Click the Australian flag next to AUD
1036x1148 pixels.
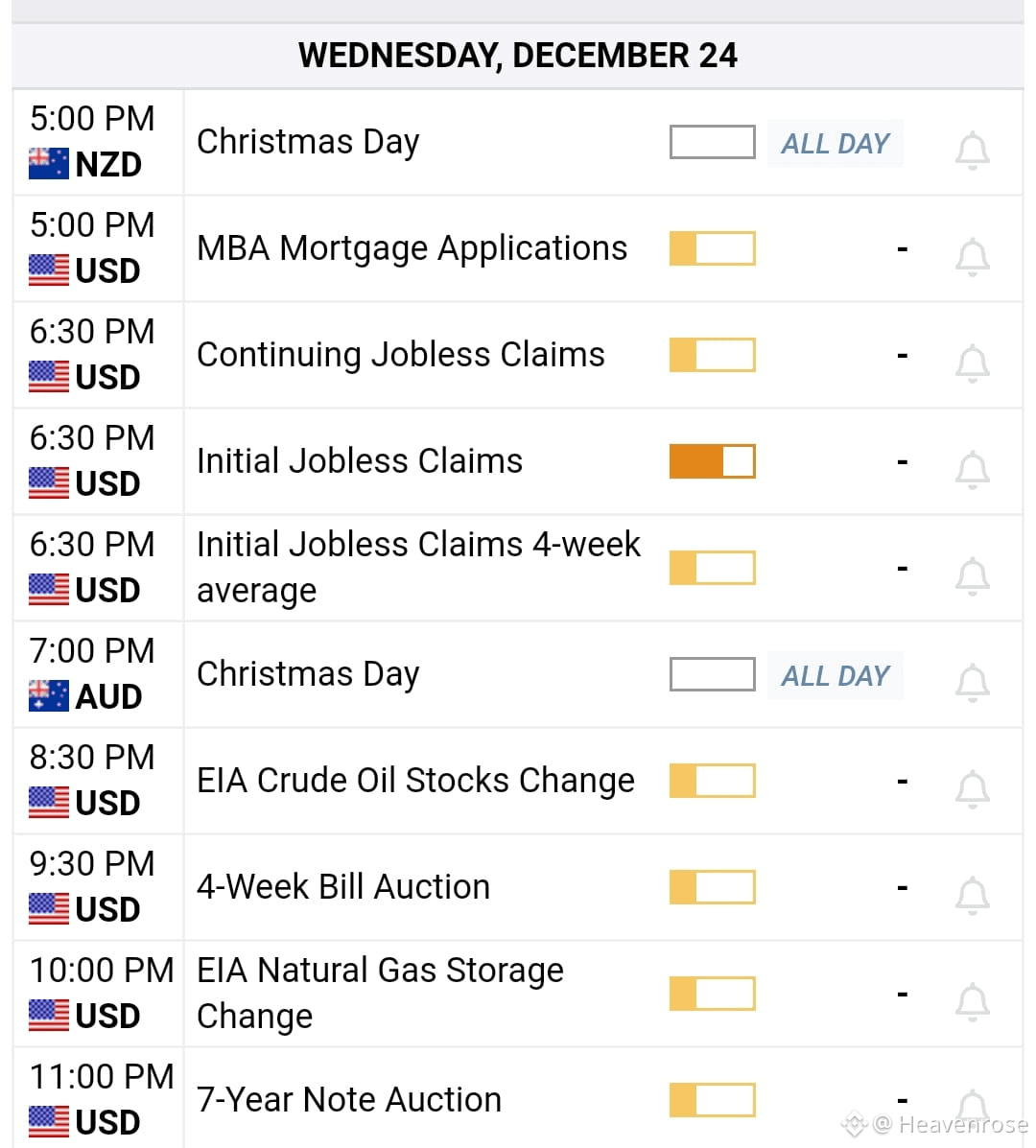pos(49,696)
